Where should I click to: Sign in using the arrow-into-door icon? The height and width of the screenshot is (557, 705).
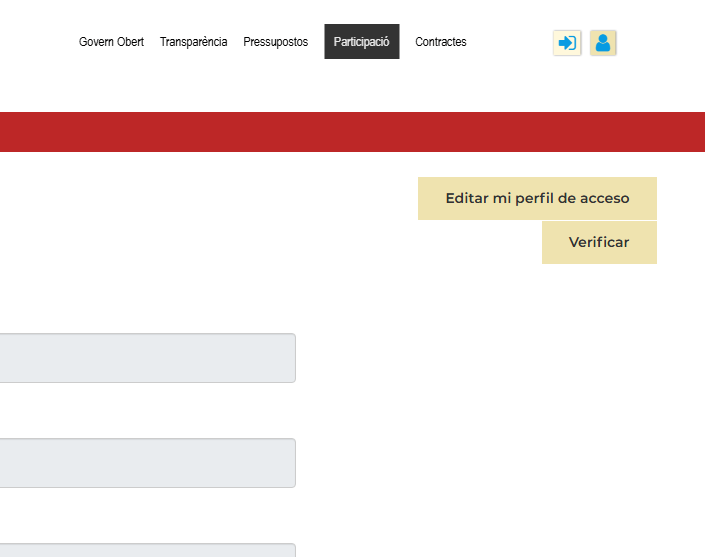click(x=567, y=43)
